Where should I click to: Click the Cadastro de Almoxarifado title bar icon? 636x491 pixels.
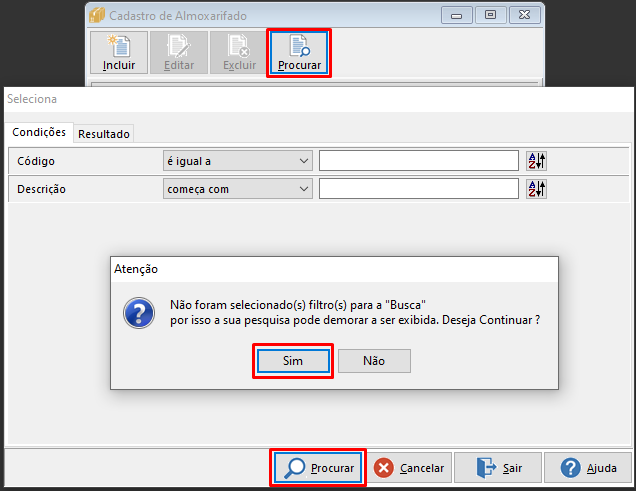[97, 15]
